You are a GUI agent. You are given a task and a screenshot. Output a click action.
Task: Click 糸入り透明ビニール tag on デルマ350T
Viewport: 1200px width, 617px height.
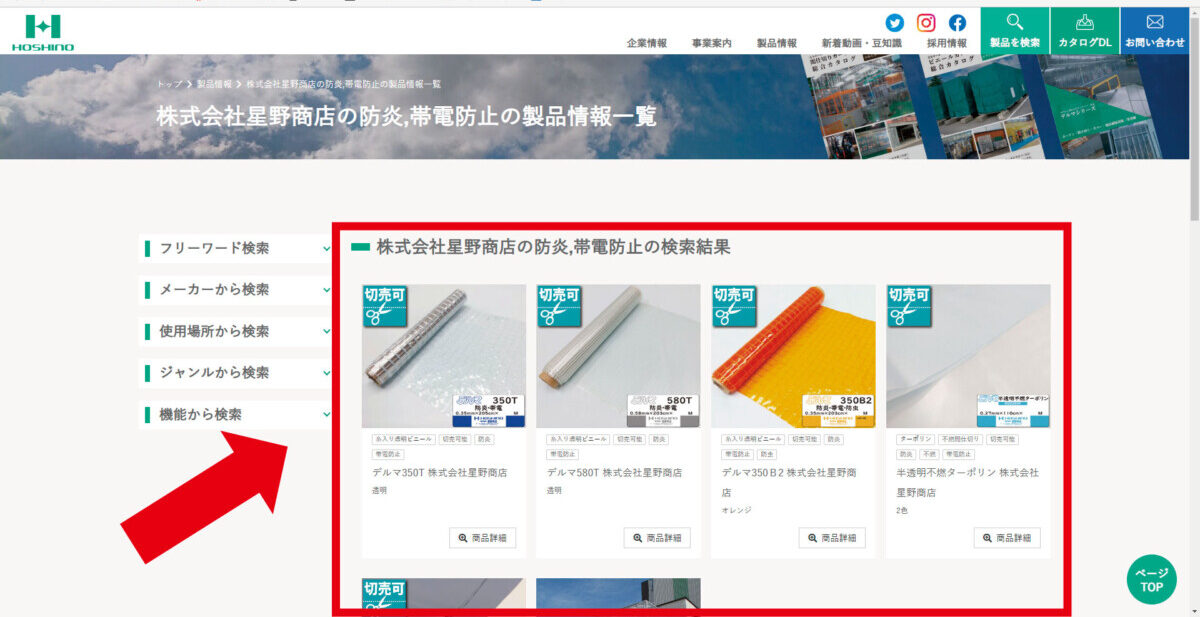point(404,439)
